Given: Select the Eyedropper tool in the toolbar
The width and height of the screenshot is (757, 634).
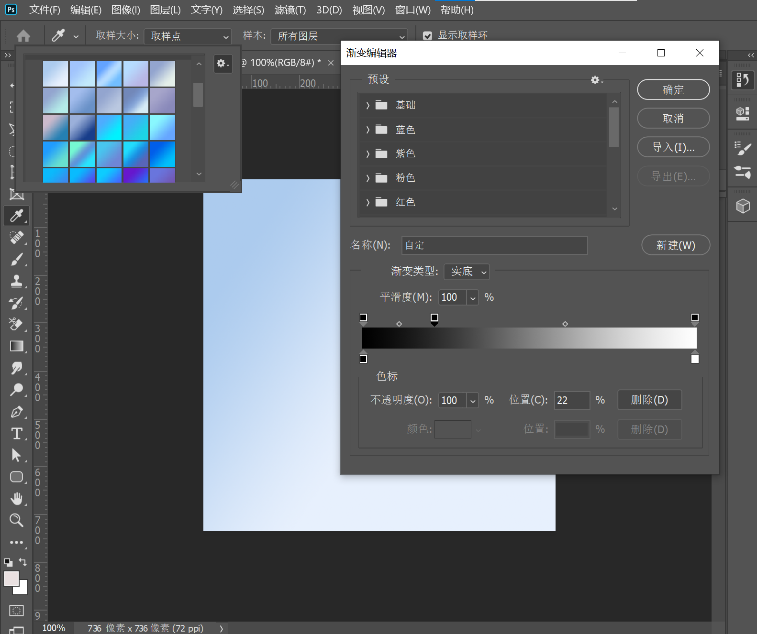Looking at the screenshot, I should click(16, 216).
